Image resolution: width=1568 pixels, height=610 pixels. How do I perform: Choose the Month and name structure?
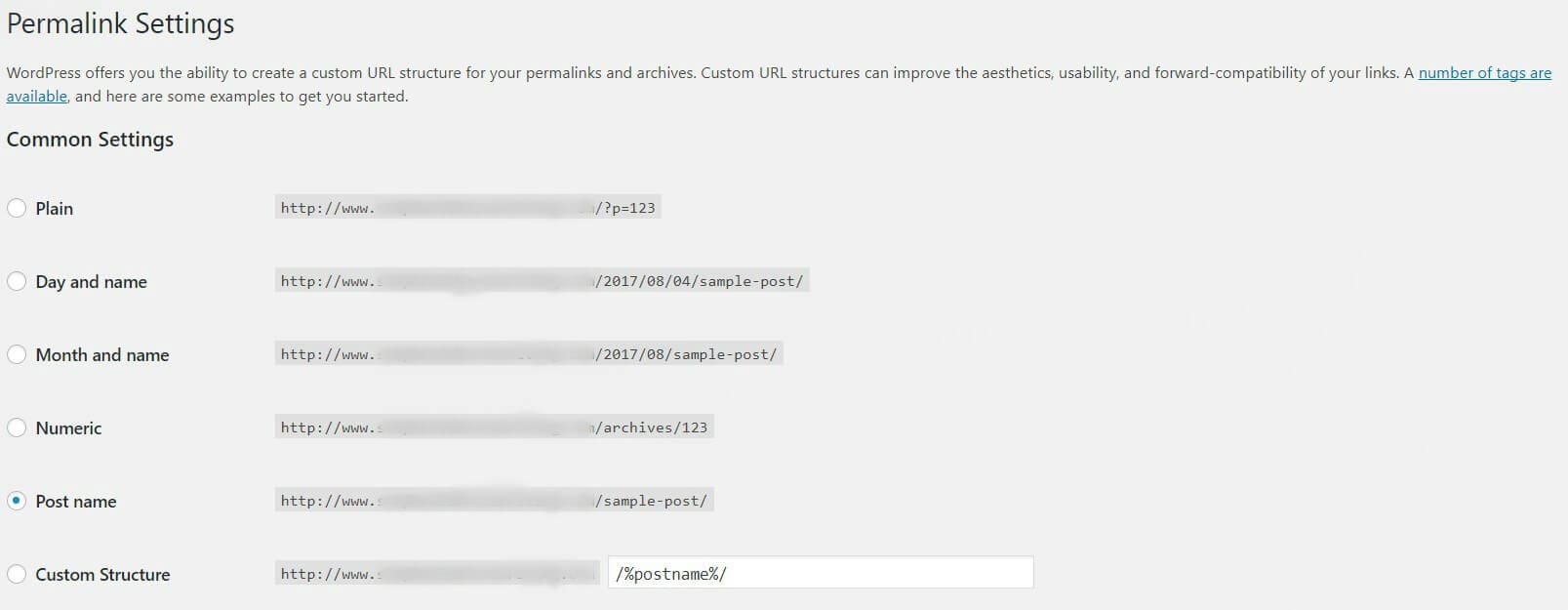[x=17, y=354]
